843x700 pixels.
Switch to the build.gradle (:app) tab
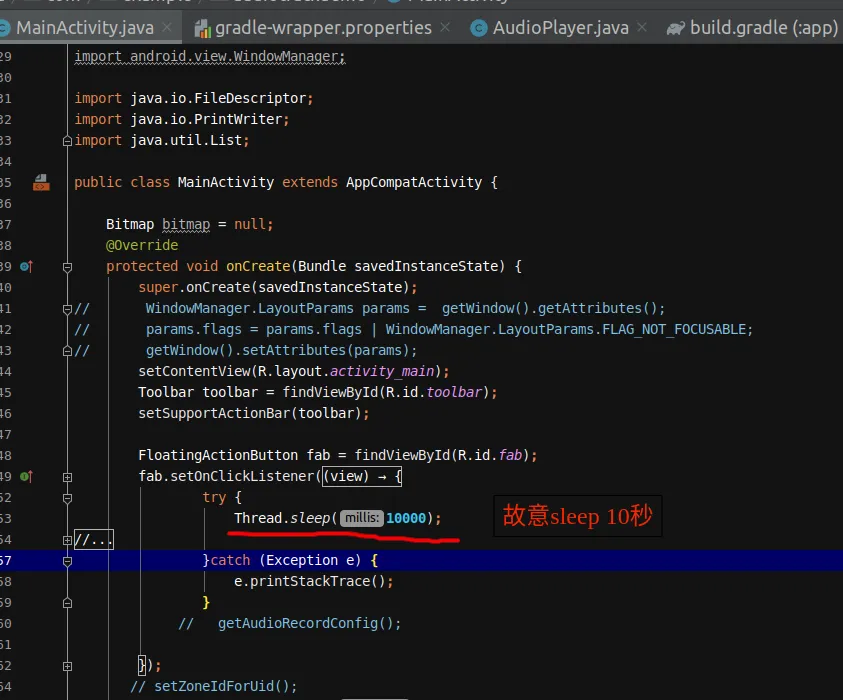coord(763,27)
